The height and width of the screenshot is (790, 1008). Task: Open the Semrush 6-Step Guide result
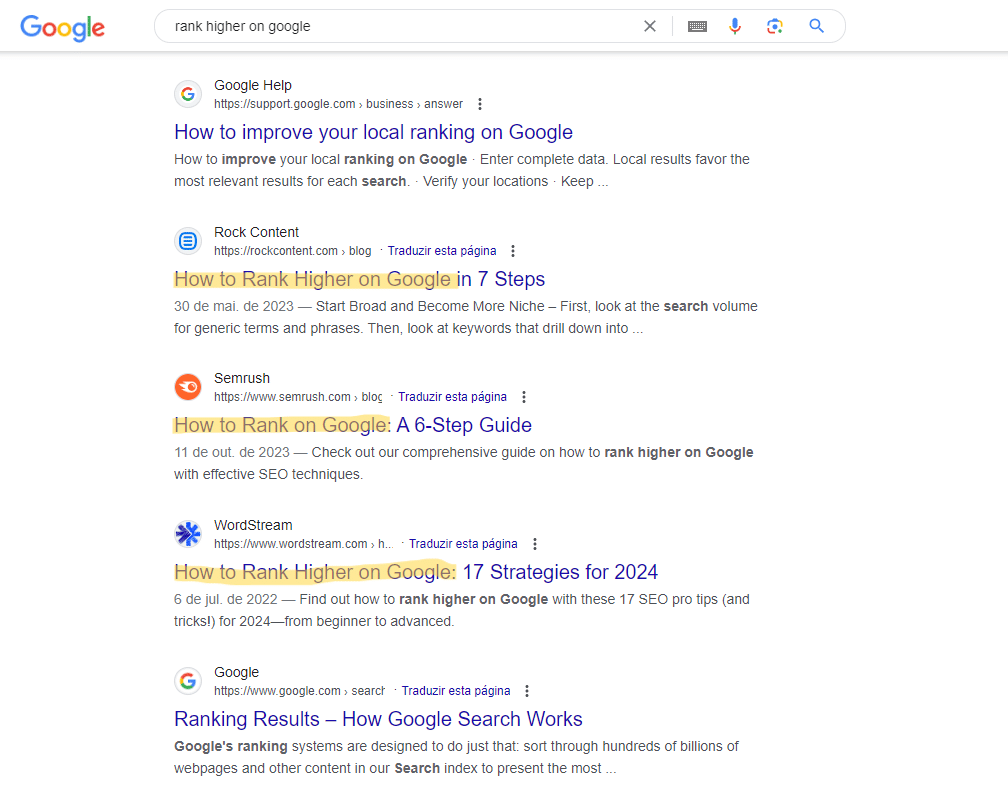click(x=353, y=425)
